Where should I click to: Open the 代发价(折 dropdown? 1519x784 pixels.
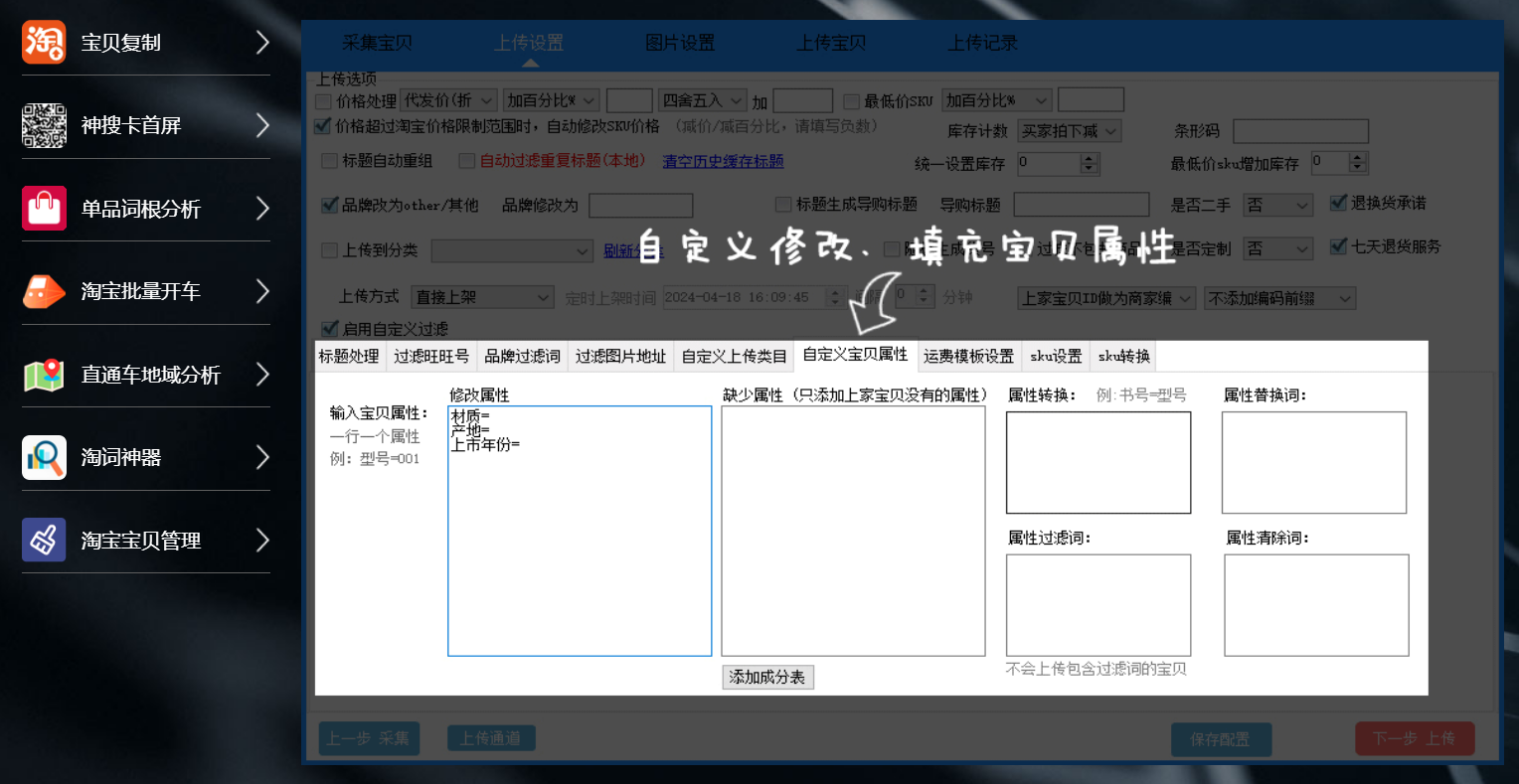point(448,100)
